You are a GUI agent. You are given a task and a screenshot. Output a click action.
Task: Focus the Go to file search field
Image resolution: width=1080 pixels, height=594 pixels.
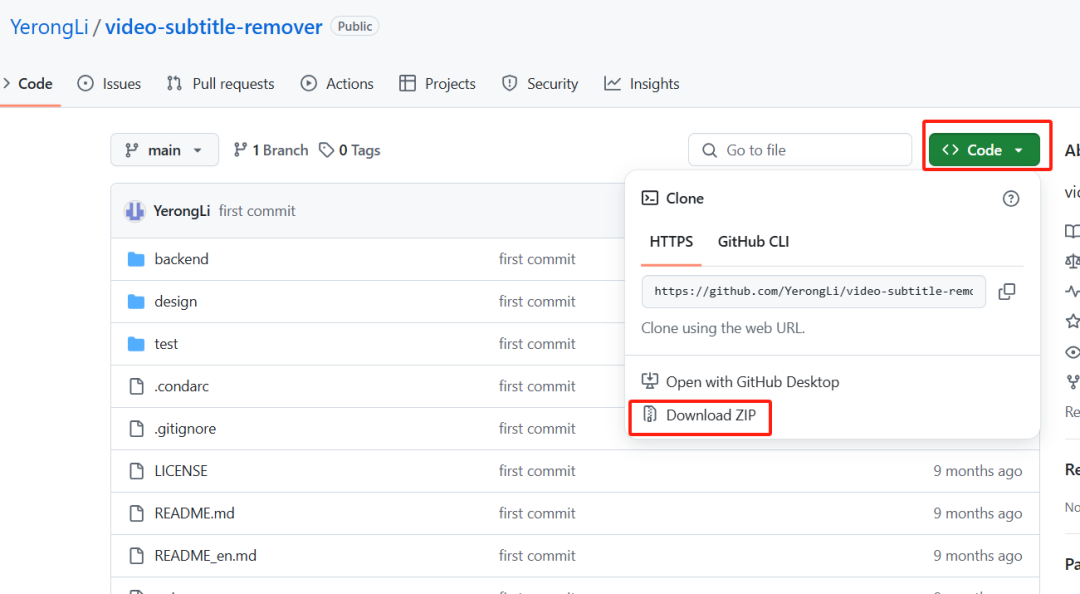[800, 150]
